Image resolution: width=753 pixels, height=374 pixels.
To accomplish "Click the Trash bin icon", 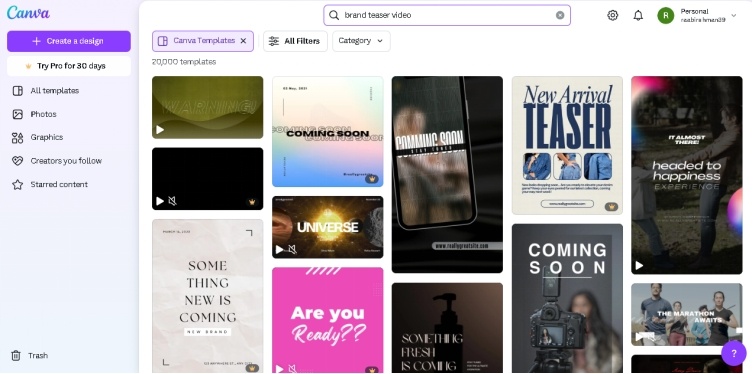I will point(16,356).
